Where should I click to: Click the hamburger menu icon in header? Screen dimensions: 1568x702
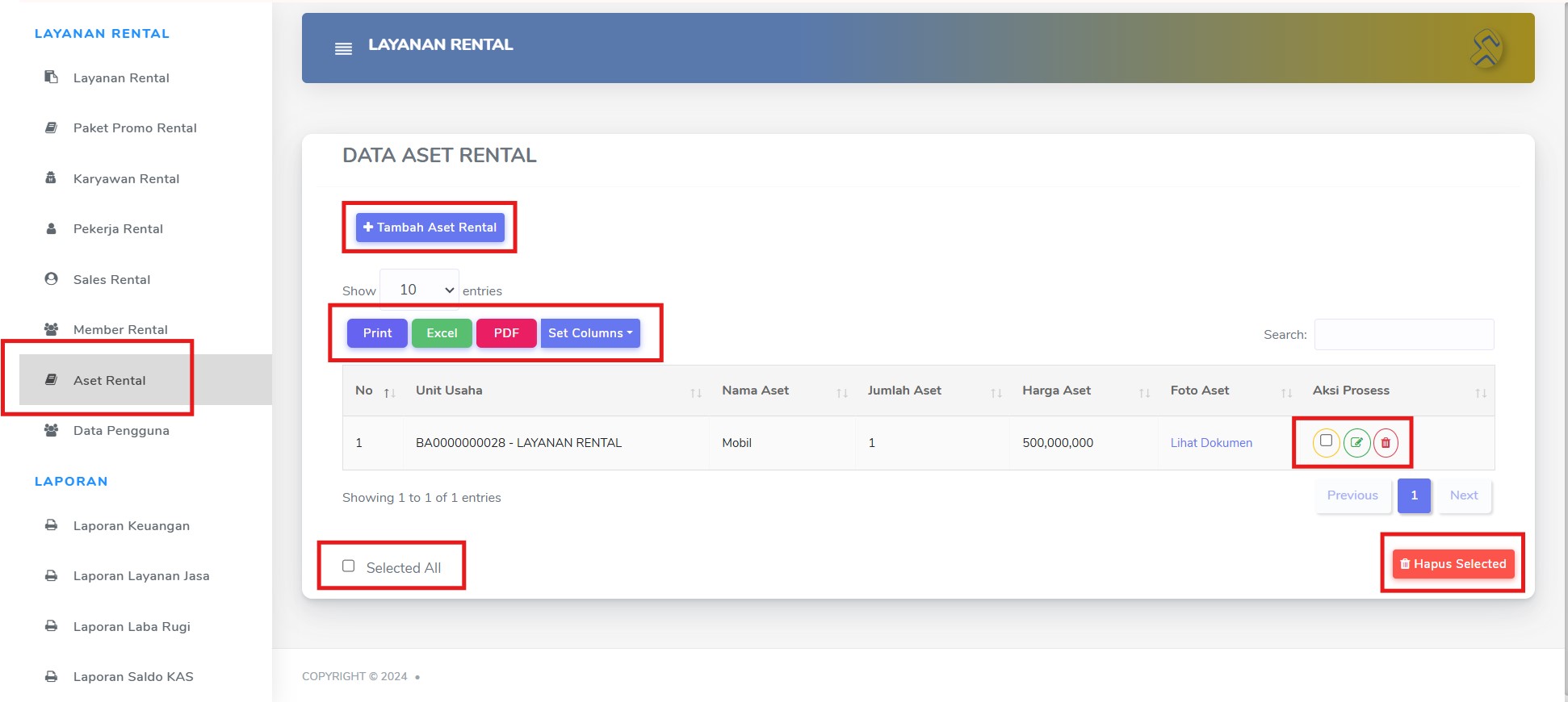pyautogui.click(x=343, y=48)
